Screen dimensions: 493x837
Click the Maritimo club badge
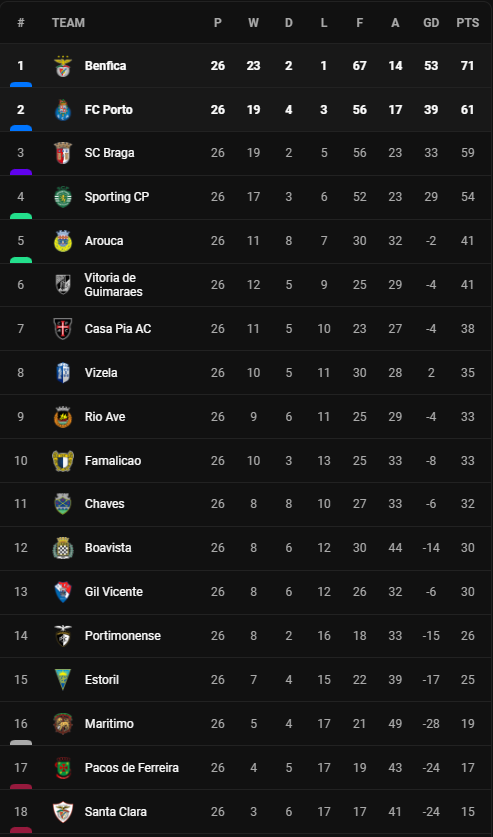coord(63,724)
